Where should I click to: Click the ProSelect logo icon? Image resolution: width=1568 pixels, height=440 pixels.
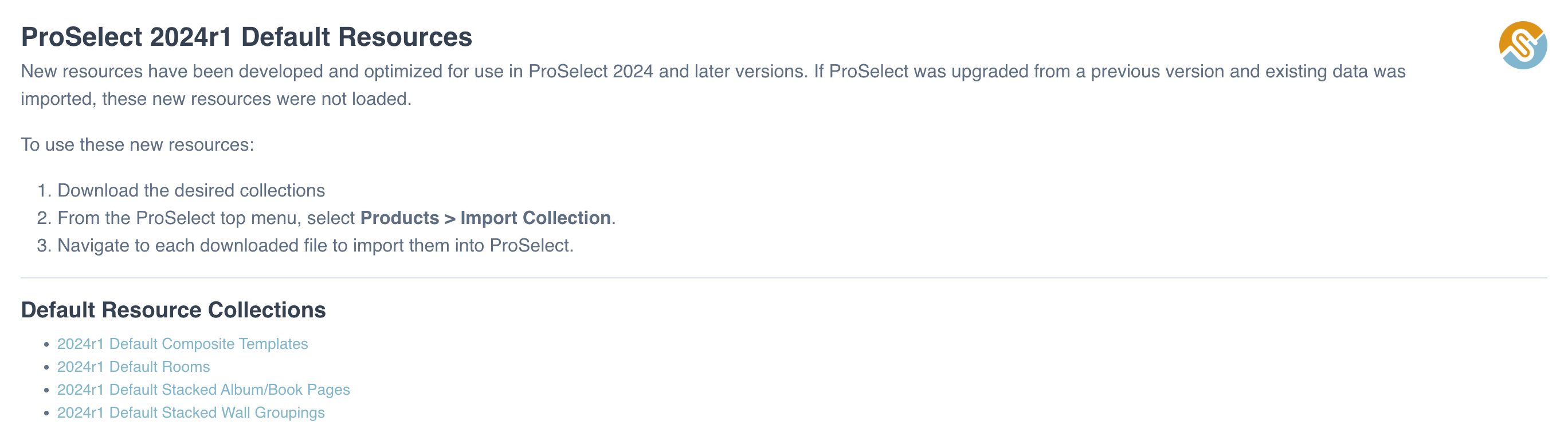pos(1522,45)
